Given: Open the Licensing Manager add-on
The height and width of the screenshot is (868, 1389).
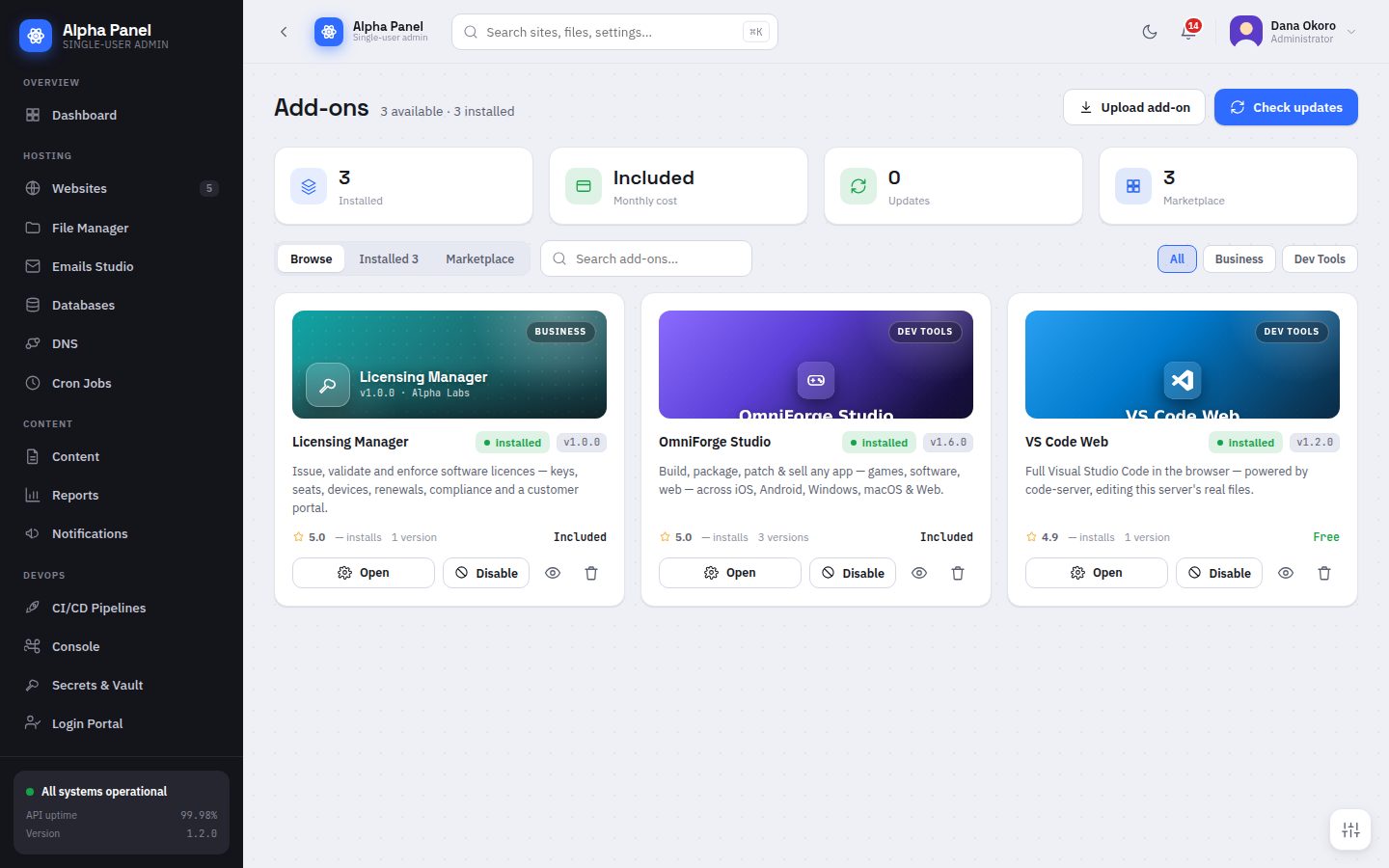Looking at the screenshot, I should [x=364, y=573].
